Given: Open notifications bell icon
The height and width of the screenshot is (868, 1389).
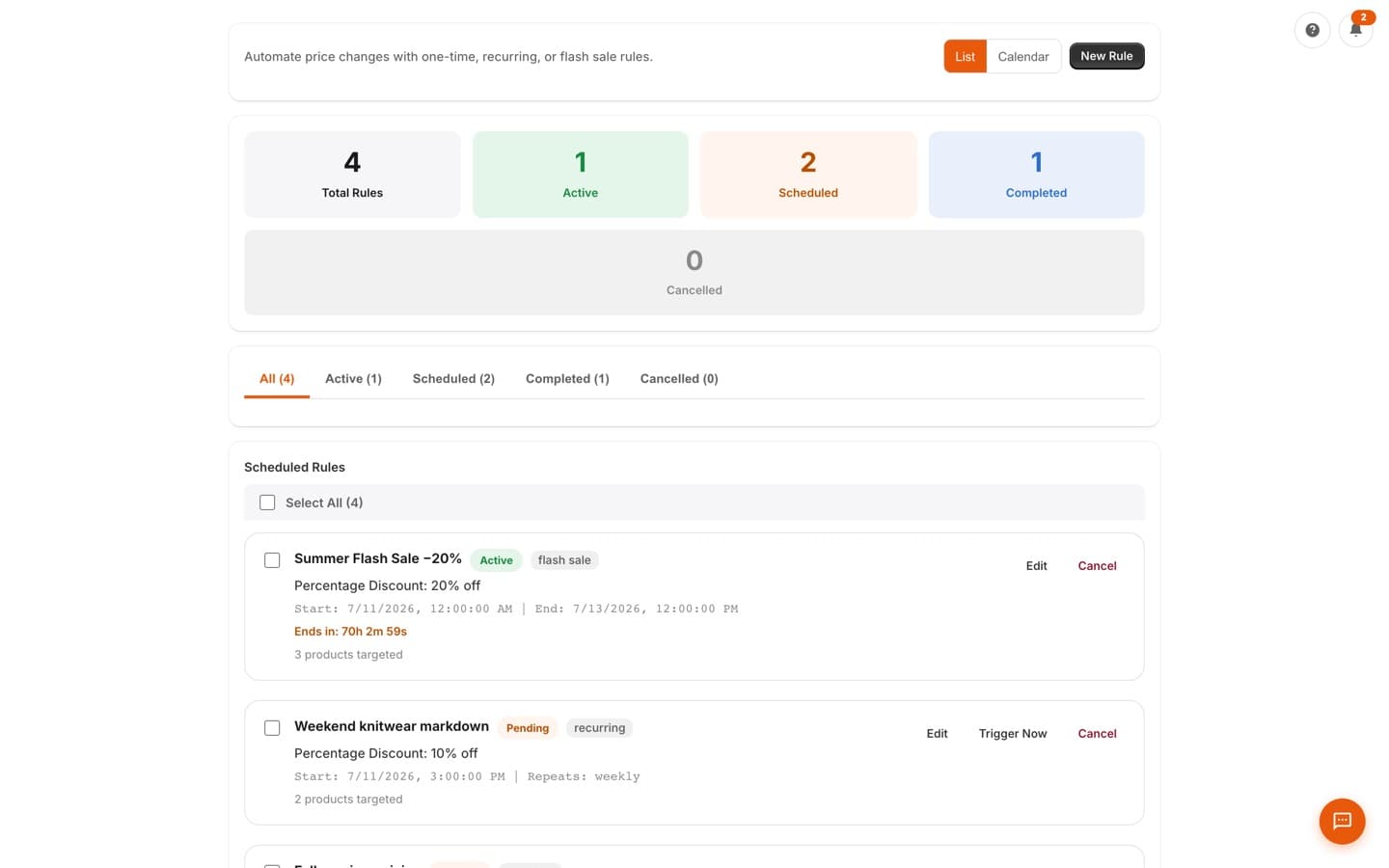Looking at the screenshot, I should pos(1355,30).
